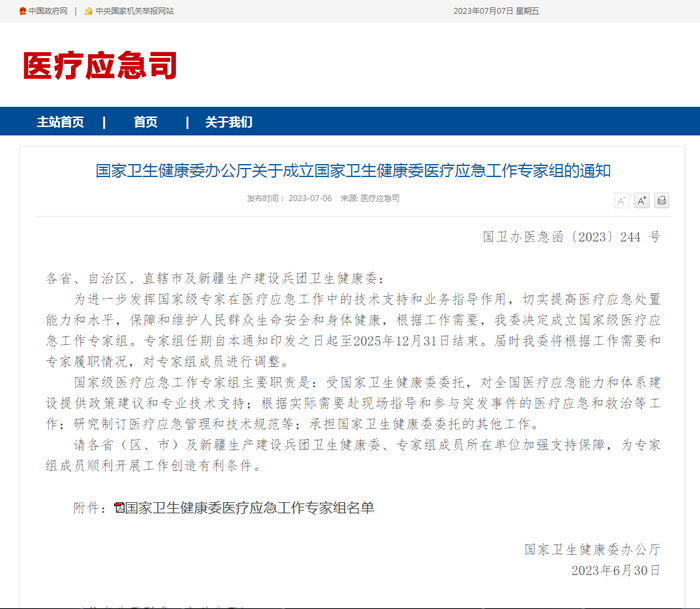Decrease font size with the A- icon

pyautogui.click(x=621, y=201)
